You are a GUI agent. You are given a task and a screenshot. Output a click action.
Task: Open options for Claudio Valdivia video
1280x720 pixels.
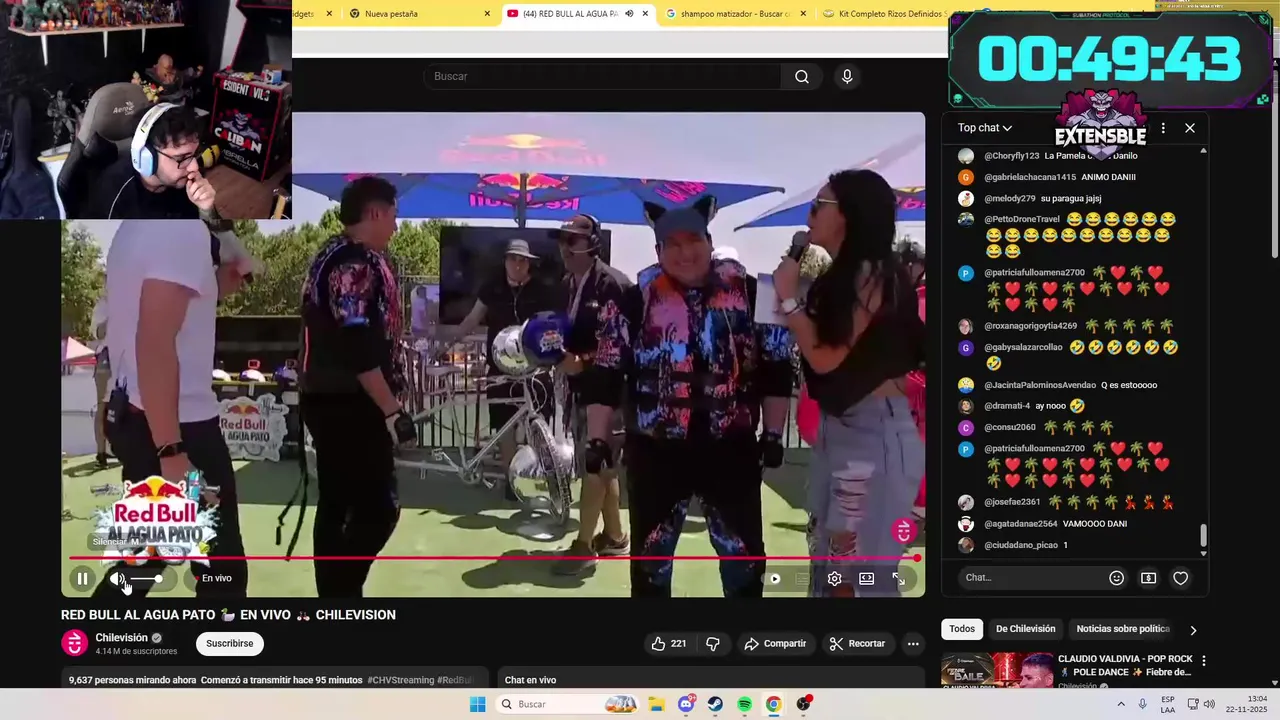[1203, 661]
